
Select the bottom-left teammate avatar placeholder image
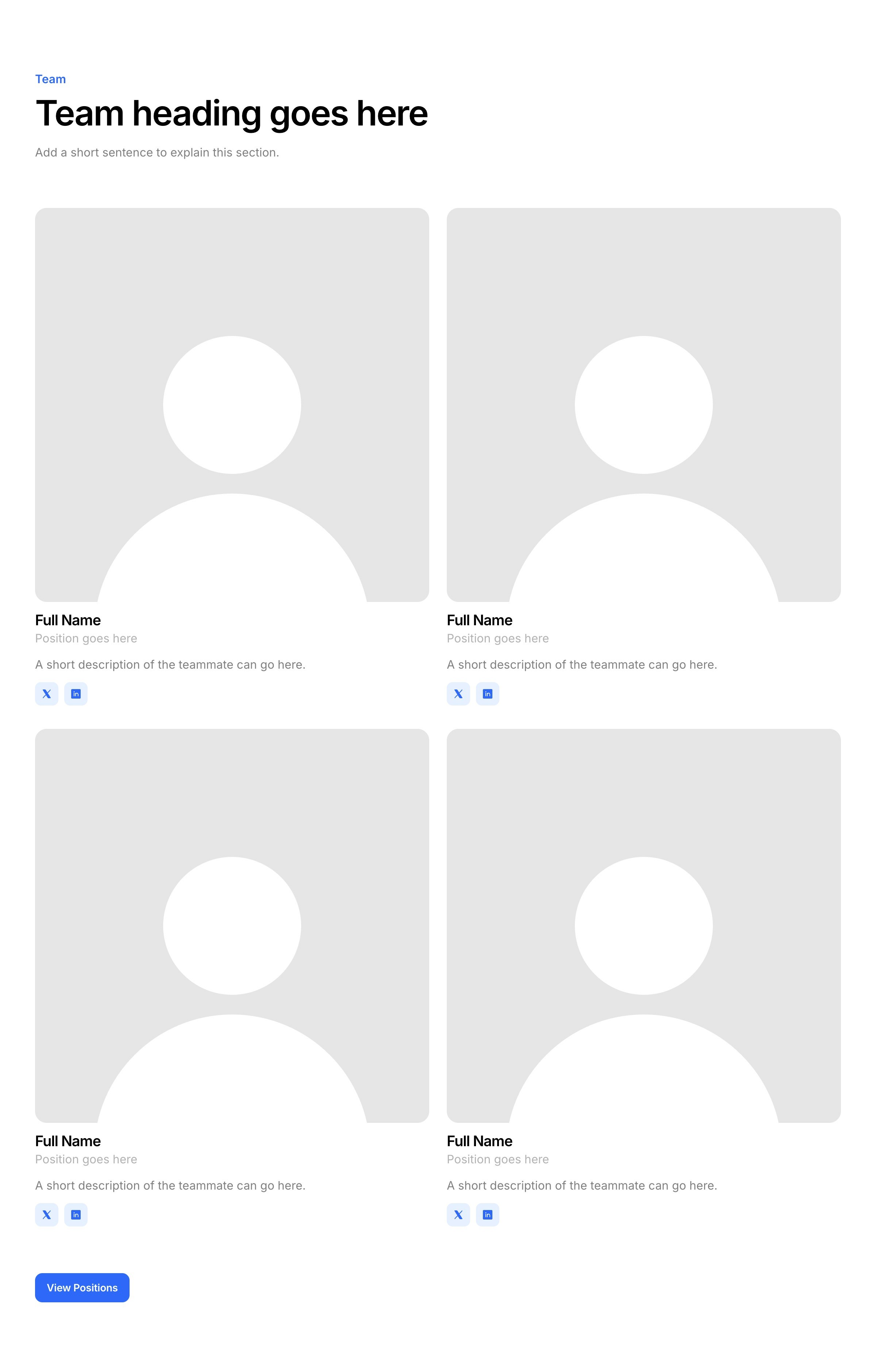(232, 925)
